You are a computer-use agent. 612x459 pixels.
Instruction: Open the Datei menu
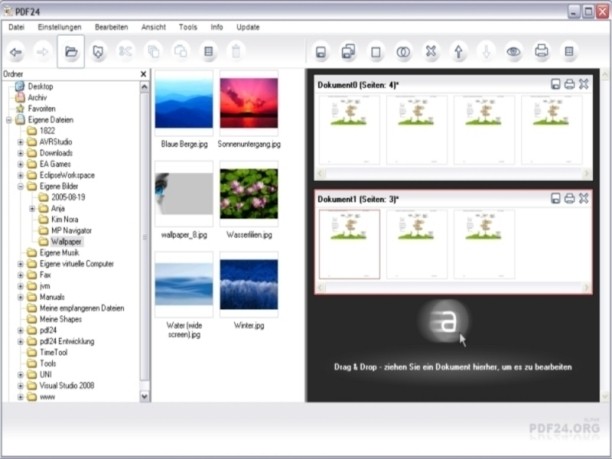[16, 27]
